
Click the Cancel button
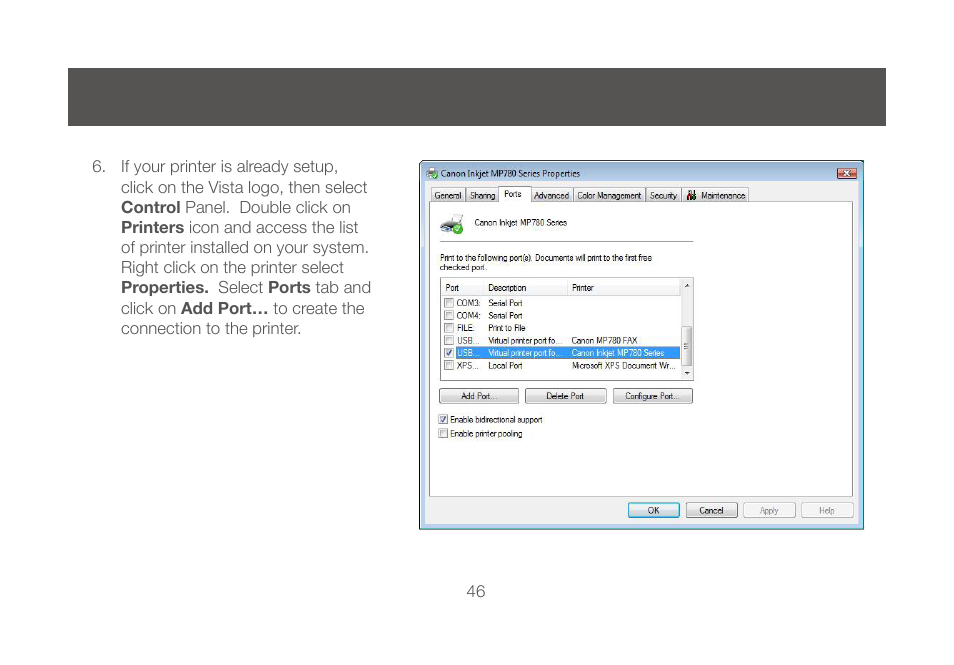coord(711,510)
